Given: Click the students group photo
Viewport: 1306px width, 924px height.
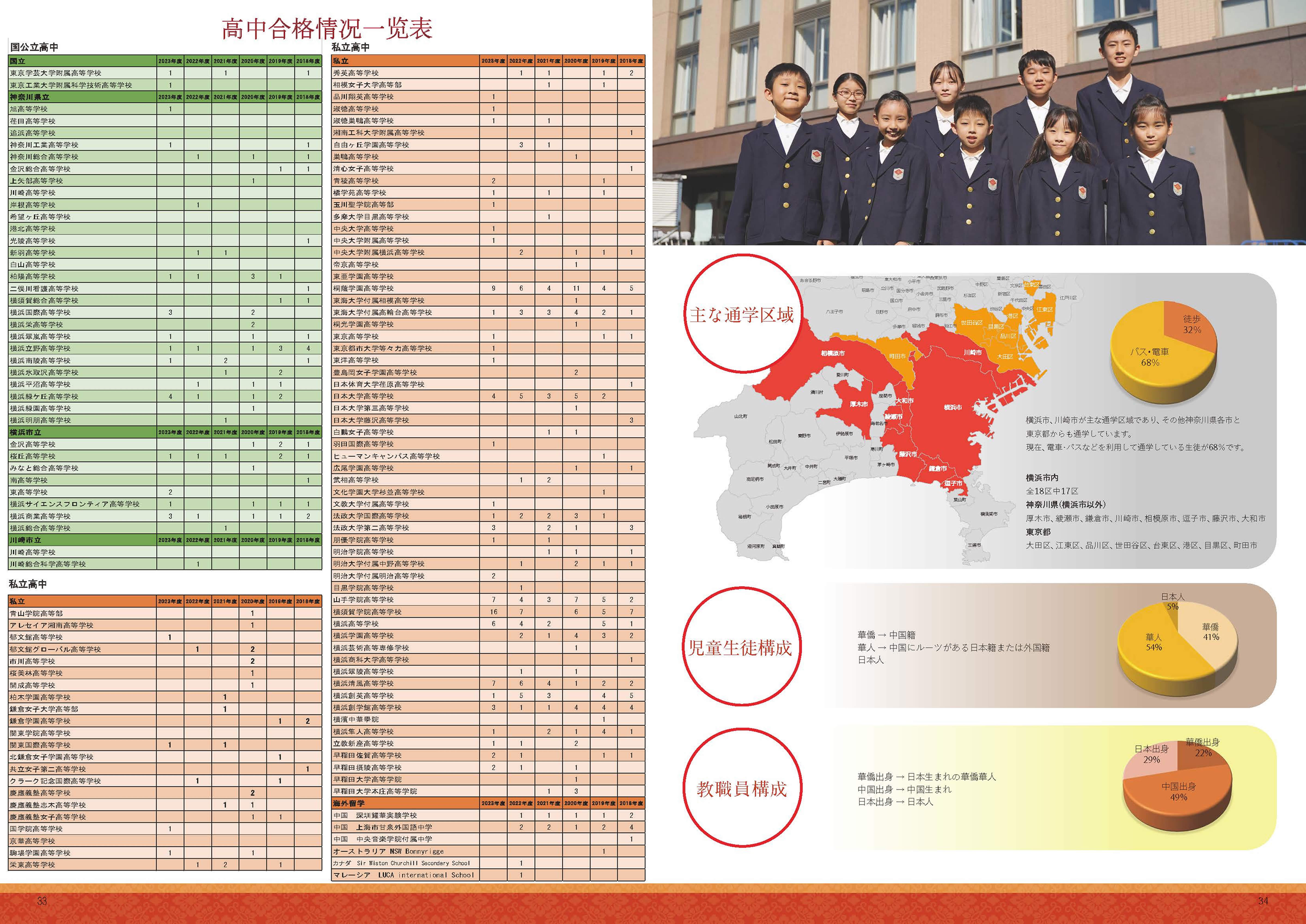Looking at the screenshot, I should coord(979,122).
